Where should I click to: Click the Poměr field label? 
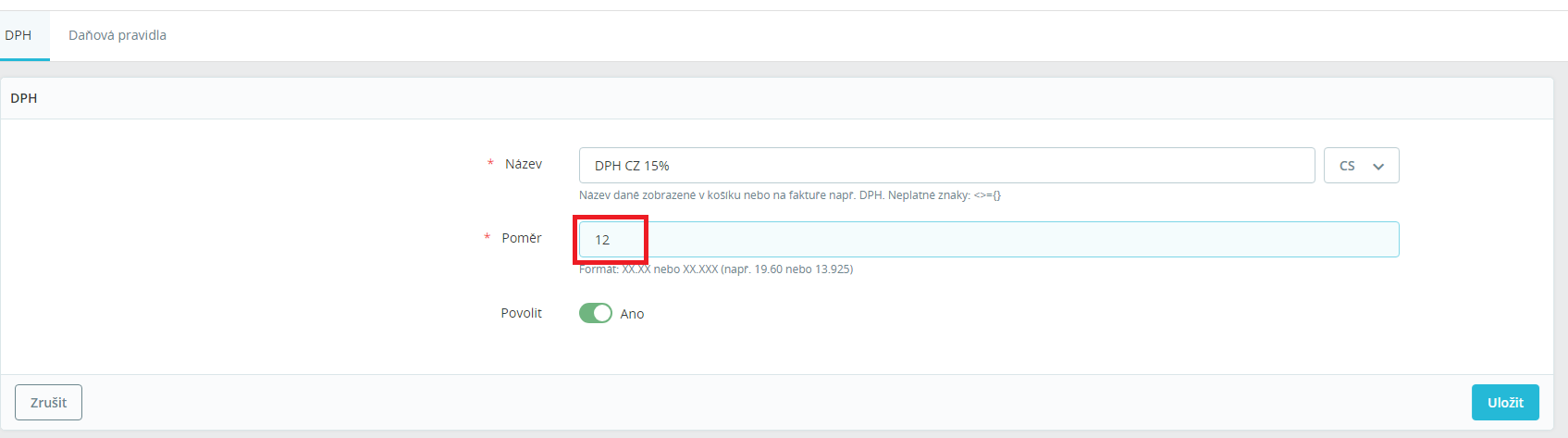pos(522,238)
